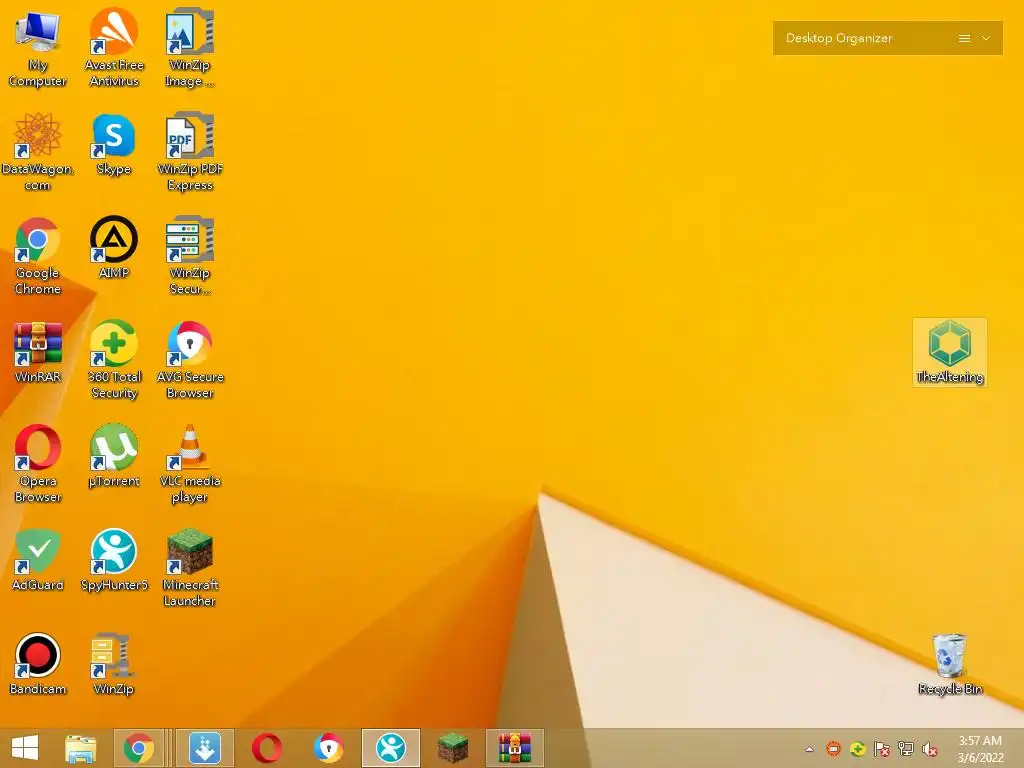Image resolution: width=1024 pixels, height=768 pixels.
Task: Open File Explorer from the taskbar
Action: coord(81,748)
